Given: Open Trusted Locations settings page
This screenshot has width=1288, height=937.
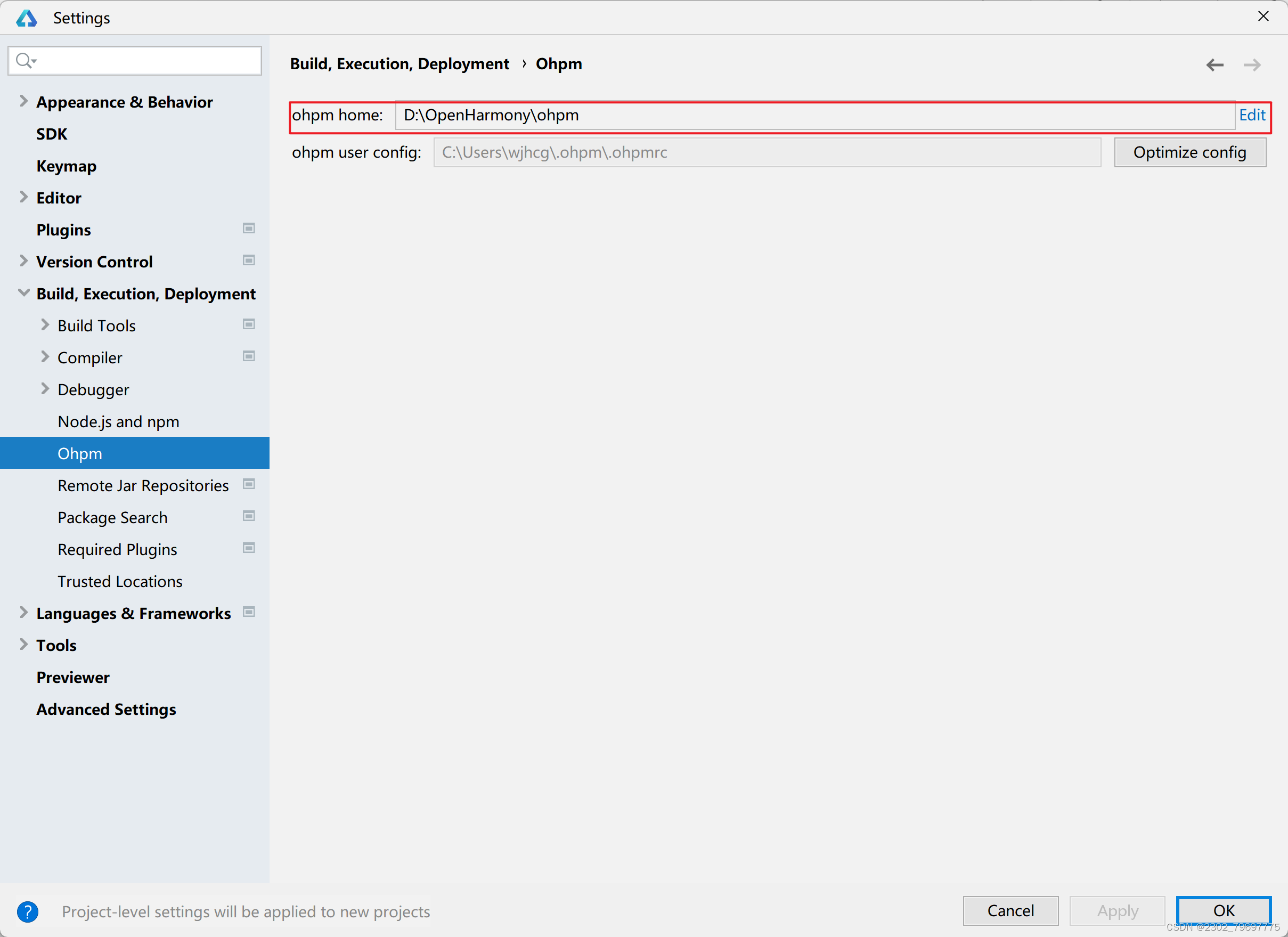Looking at the screenshot, I should tap(120, 582).
